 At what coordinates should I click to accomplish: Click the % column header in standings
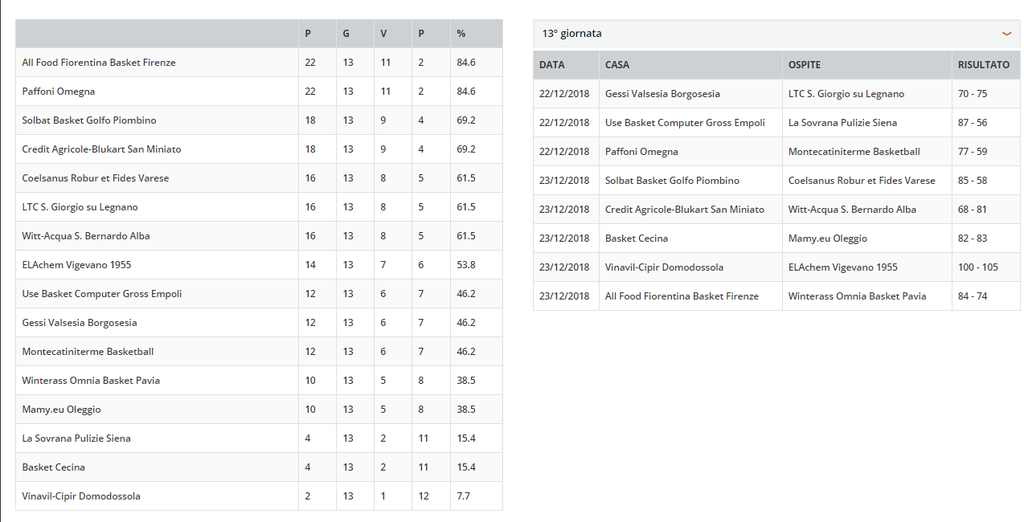(461, 33)
